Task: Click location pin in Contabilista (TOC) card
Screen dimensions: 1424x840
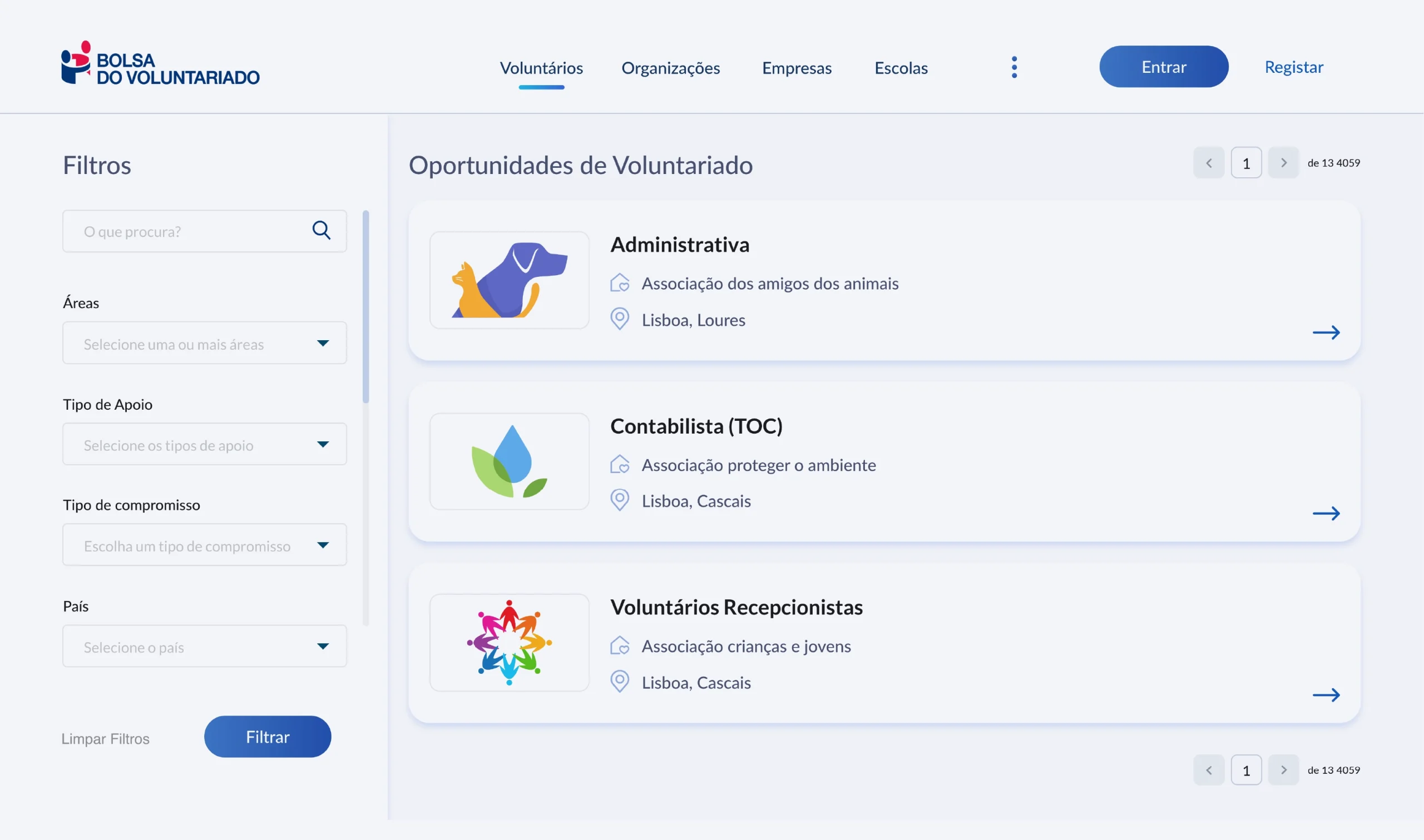Action: (x=620, y=500)
